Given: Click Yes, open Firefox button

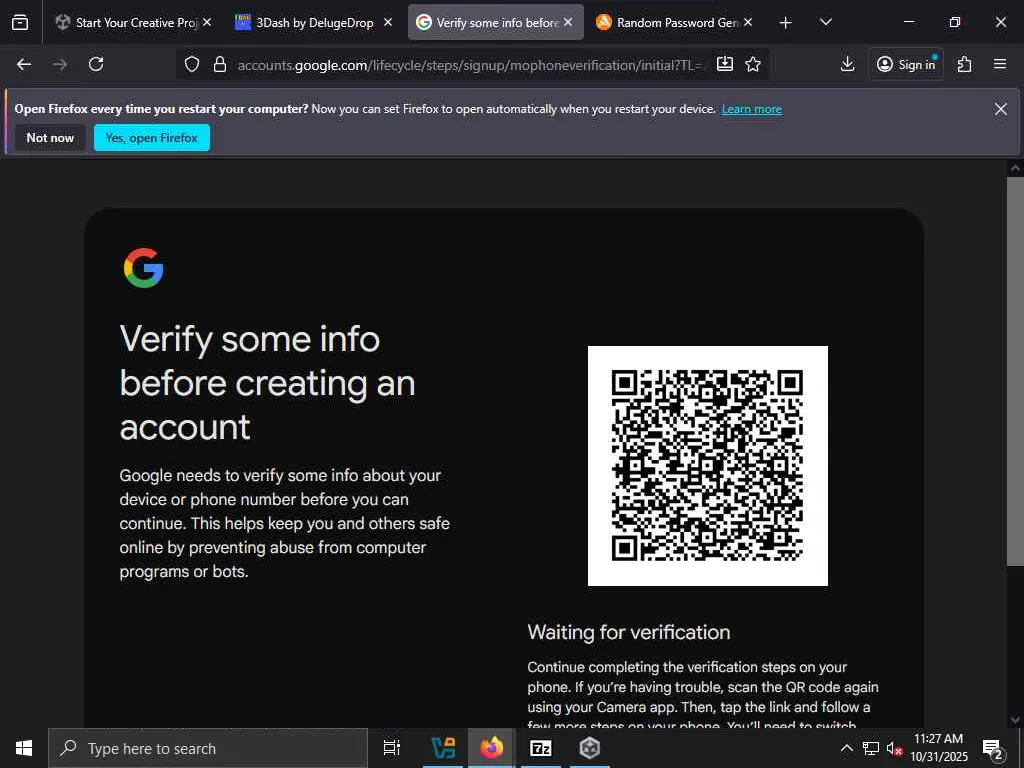Looking at the screenshot, I should (x=152, y=138).
